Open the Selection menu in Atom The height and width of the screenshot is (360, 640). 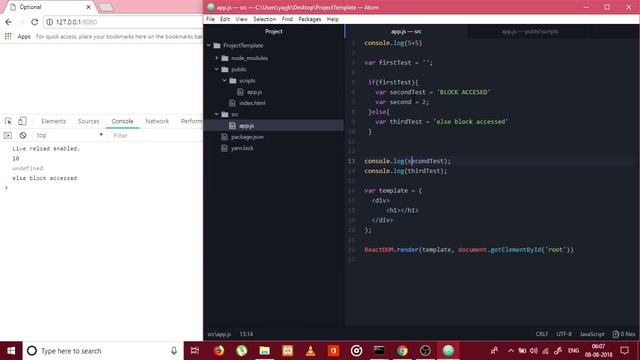264,19
